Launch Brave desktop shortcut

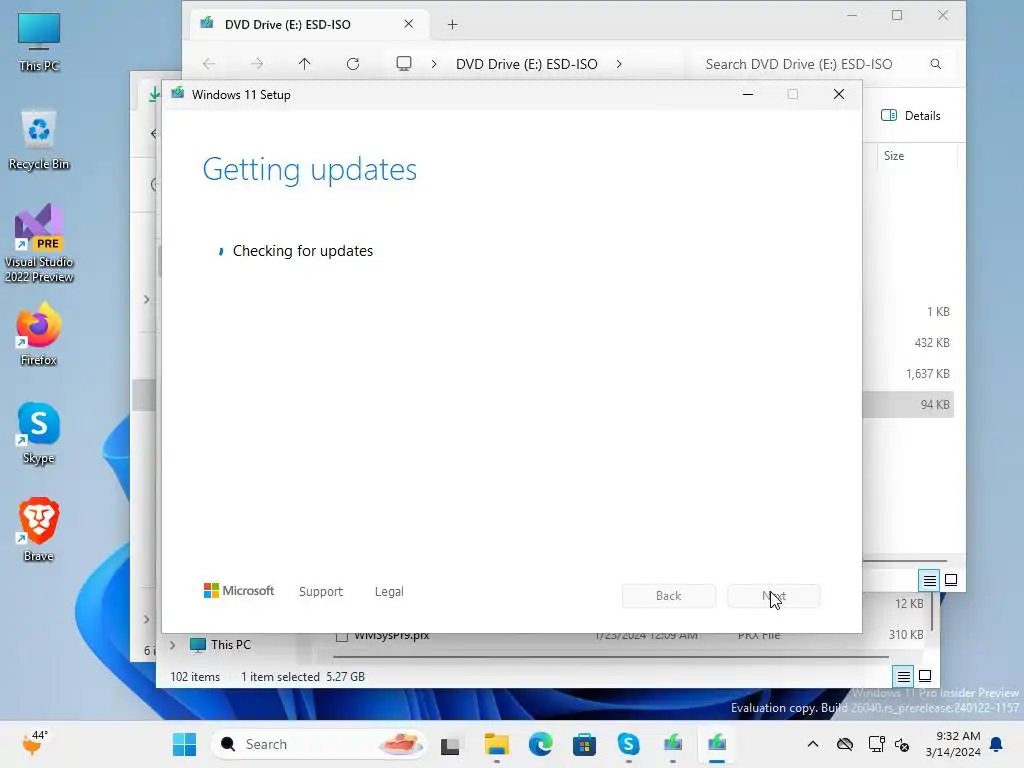tap(39, 530)
